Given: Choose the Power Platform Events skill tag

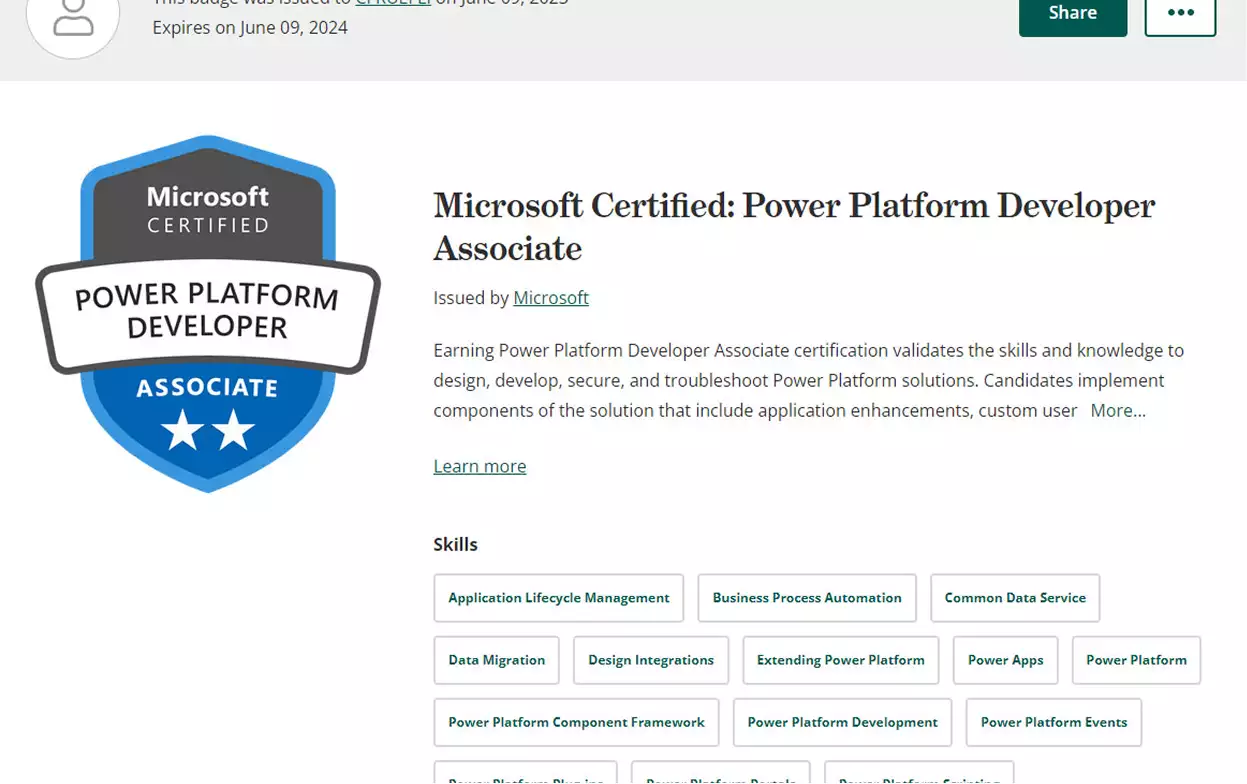Looking at the screenshot, I should pyautogui.click(x=1053, y=722).
